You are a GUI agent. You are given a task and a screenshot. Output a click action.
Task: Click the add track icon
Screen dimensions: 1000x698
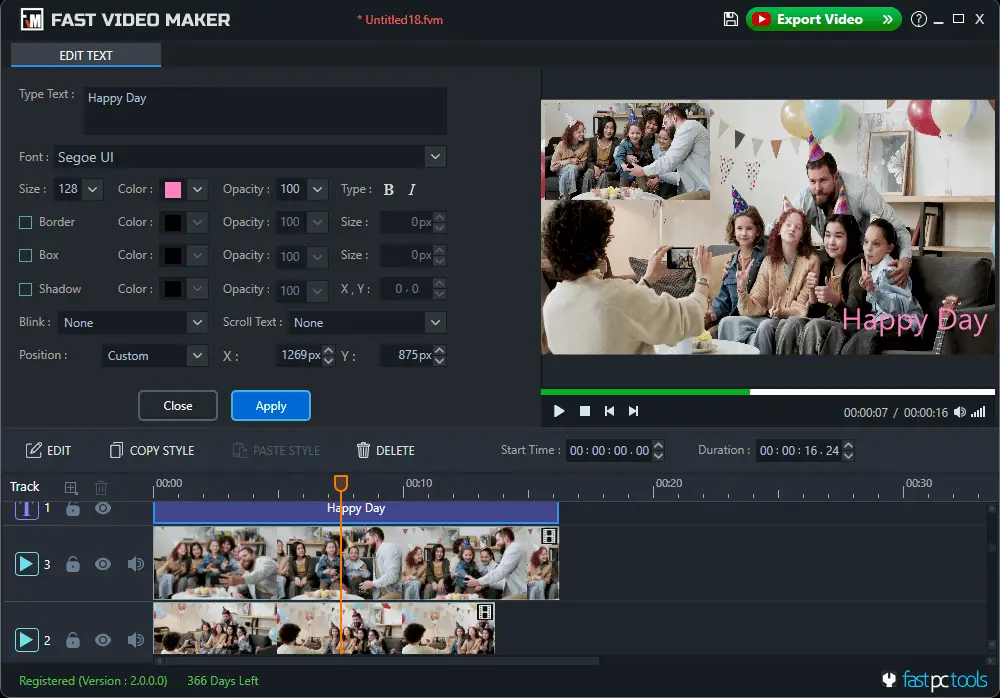pyautogui.click(x=71, y=488)
